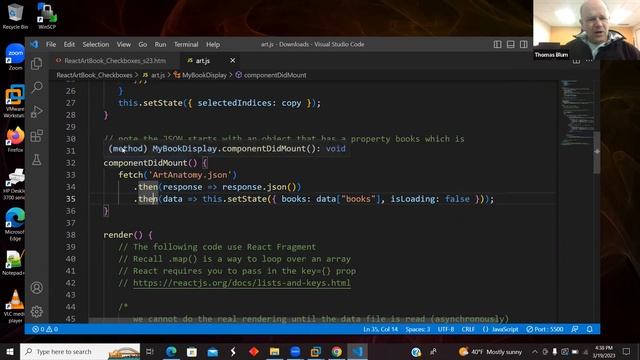Open notifications bell in status bar
Screen dimensions: 640x360
589,329
